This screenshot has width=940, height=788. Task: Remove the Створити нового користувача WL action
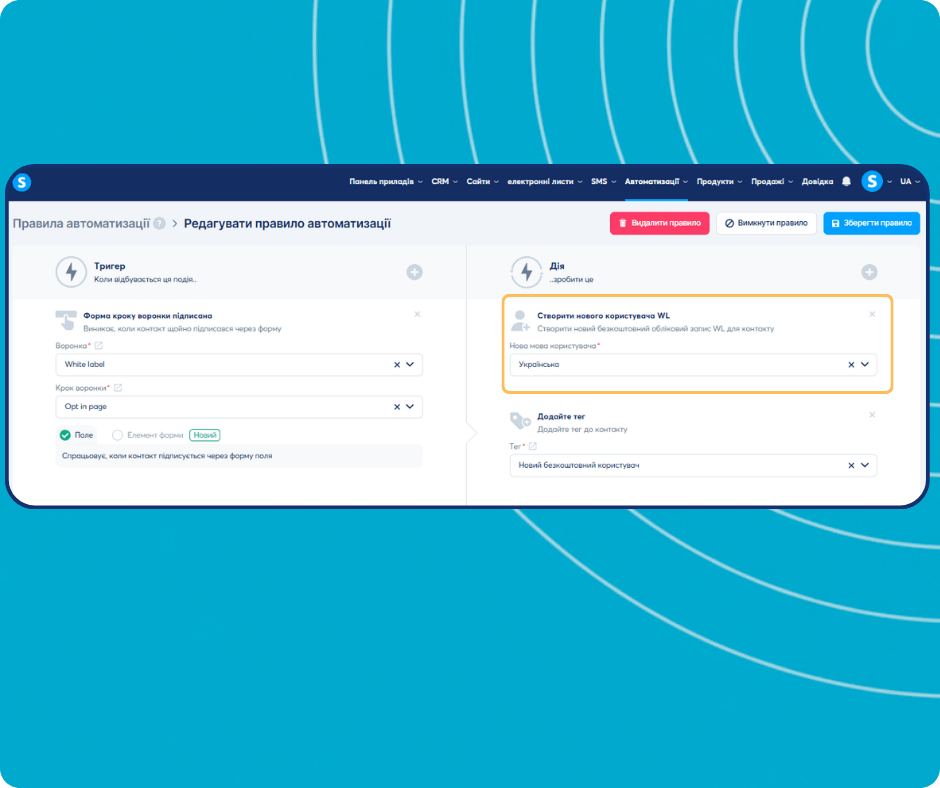coord(872,314)
